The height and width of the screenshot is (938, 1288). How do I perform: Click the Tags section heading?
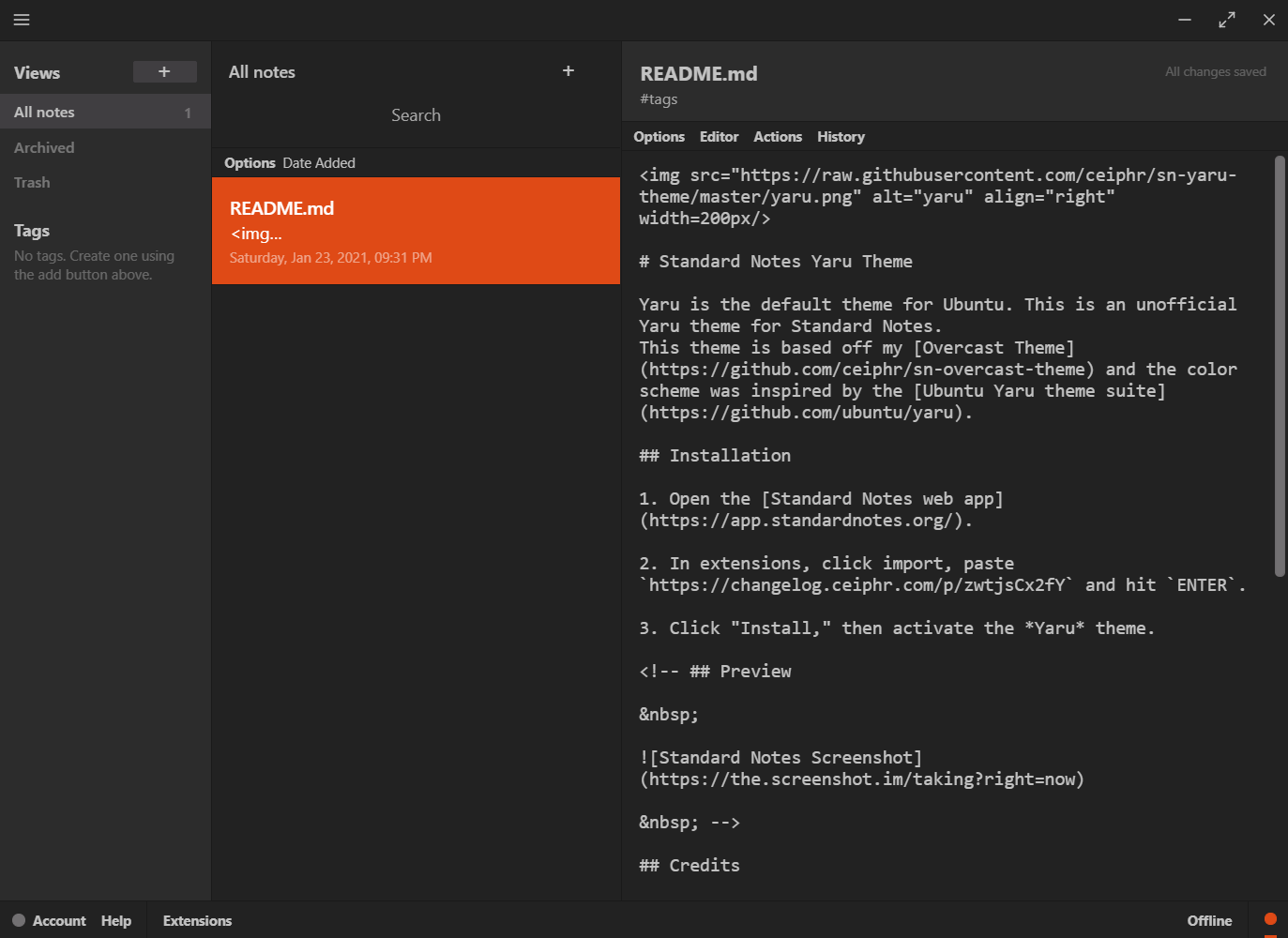(x=32, y=231)
